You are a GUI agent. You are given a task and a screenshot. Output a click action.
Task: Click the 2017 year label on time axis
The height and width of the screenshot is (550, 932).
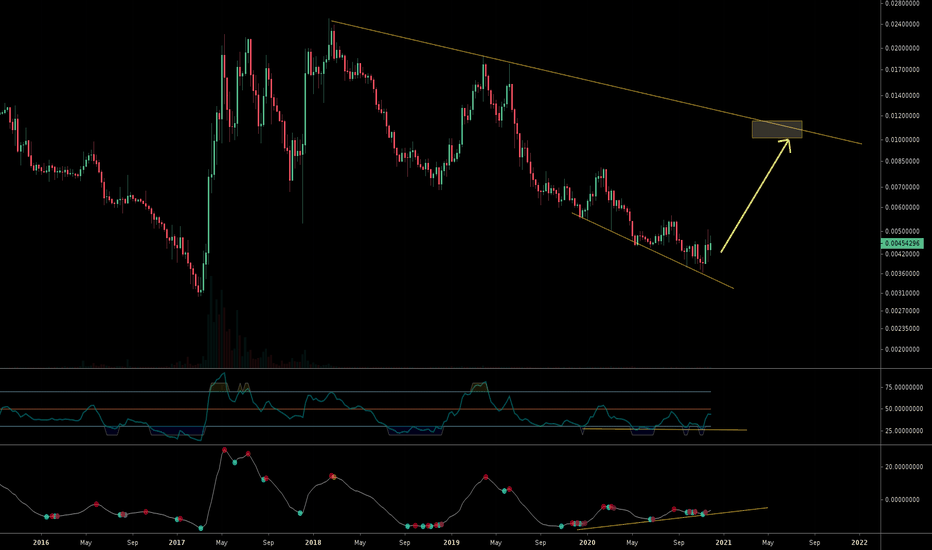(x=177, y=542)
